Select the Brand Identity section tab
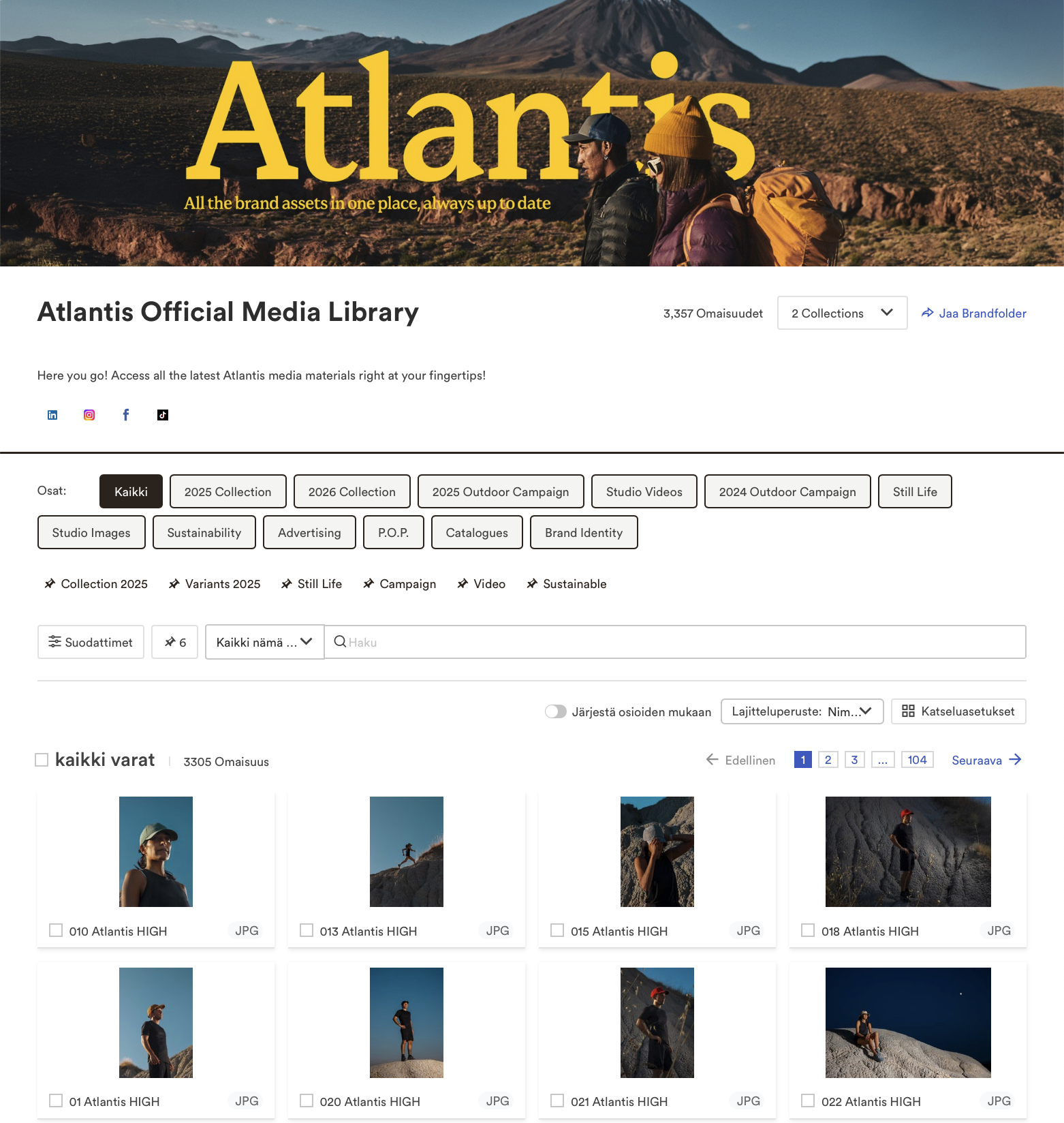This screenshot has height=1123, width=1064. point(584,532)
